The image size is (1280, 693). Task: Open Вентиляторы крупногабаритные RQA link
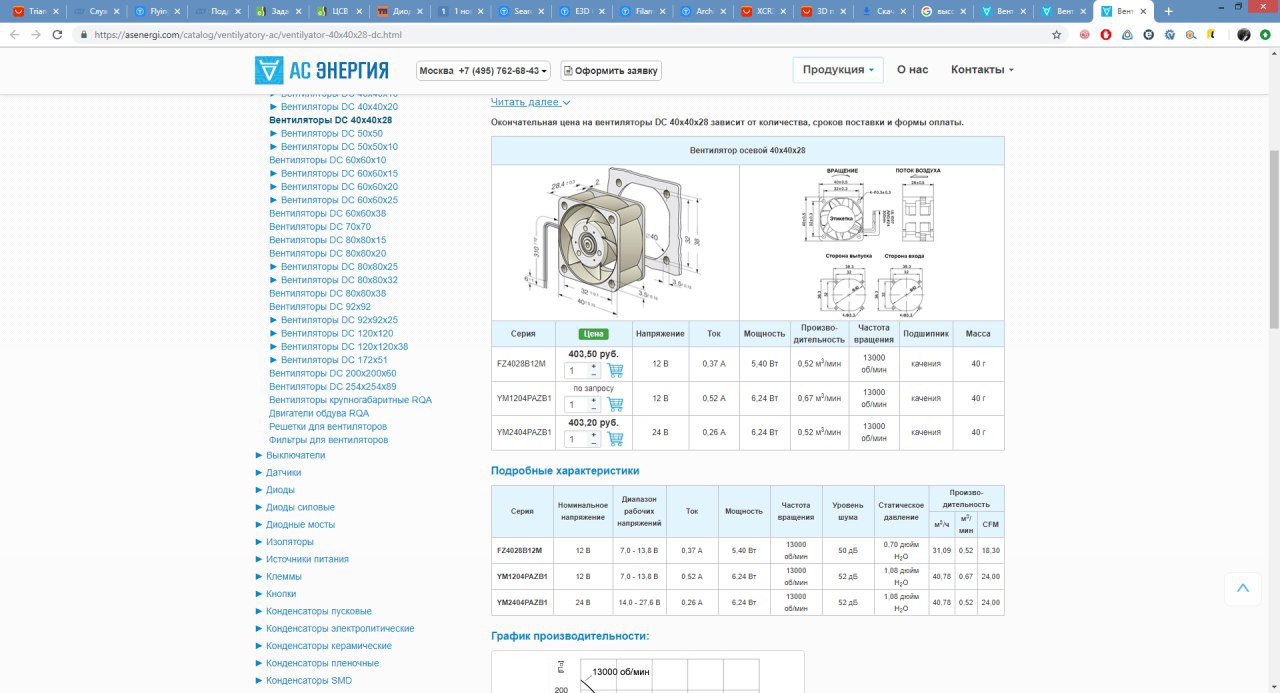[x=350, y=400]
